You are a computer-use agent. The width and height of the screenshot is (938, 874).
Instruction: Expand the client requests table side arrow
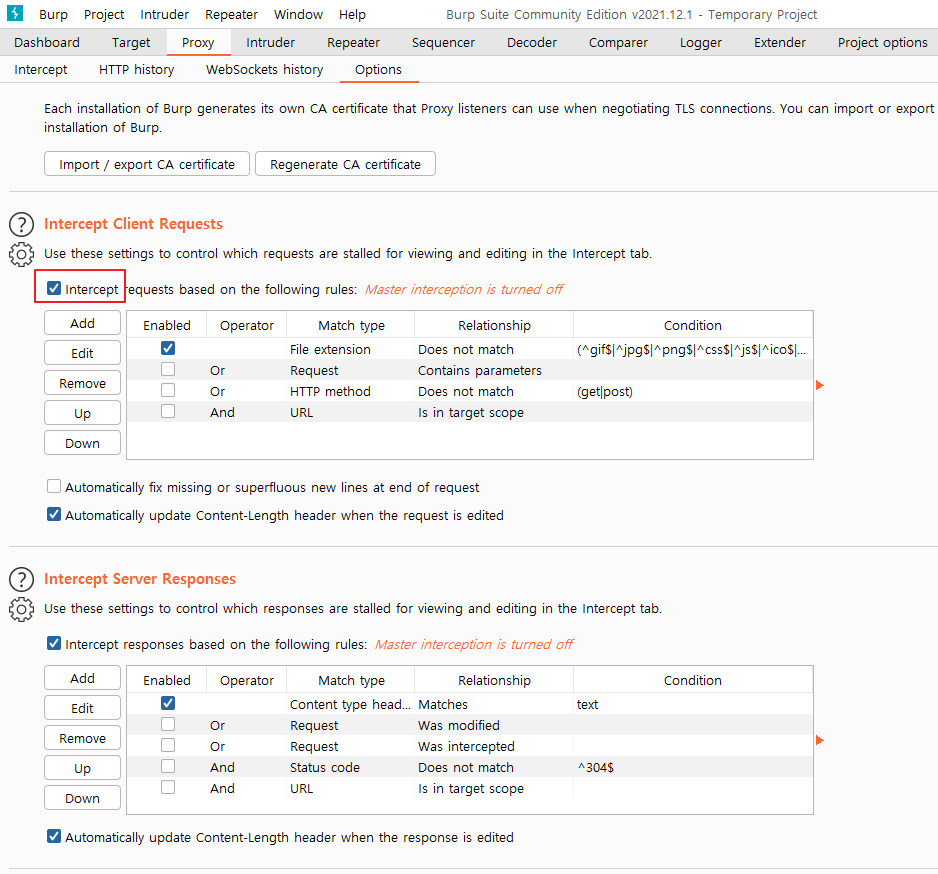coord(820,385)
